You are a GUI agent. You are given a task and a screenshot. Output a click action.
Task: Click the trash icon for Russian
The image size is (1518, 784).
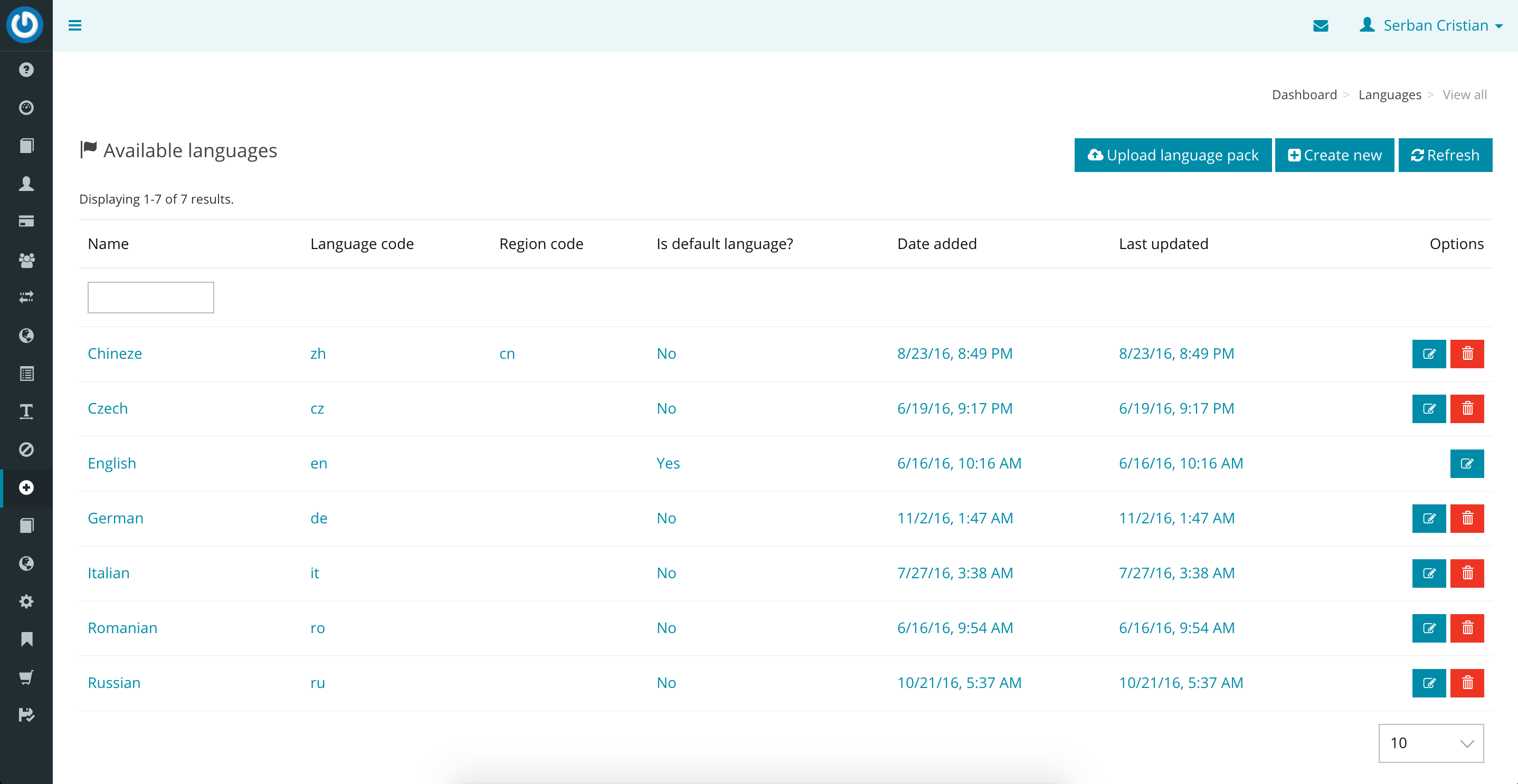pos(1467,683)
